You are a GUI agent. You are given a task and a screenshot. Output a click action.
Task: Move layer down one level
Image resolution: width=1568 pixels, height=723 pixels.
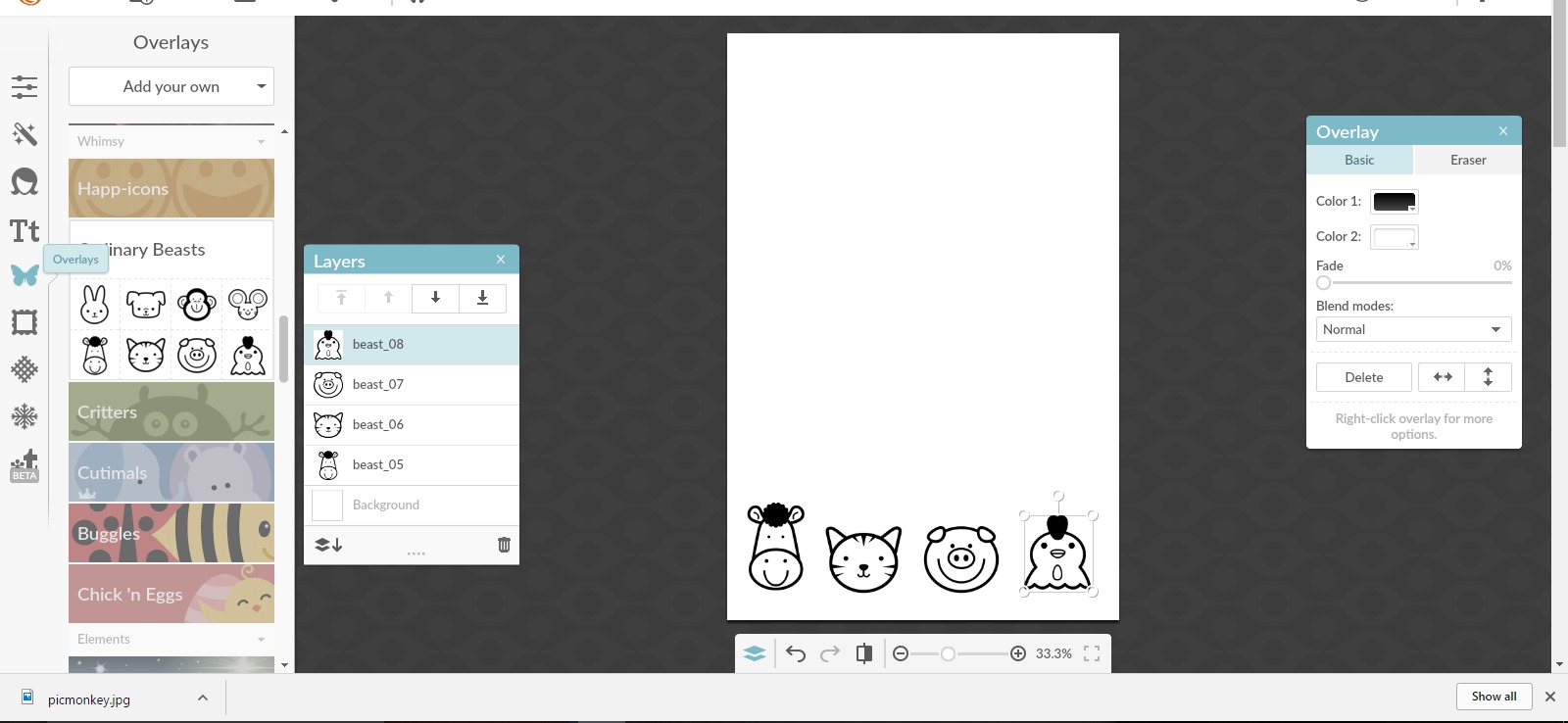pyautogui.click(x=435, y=298)
